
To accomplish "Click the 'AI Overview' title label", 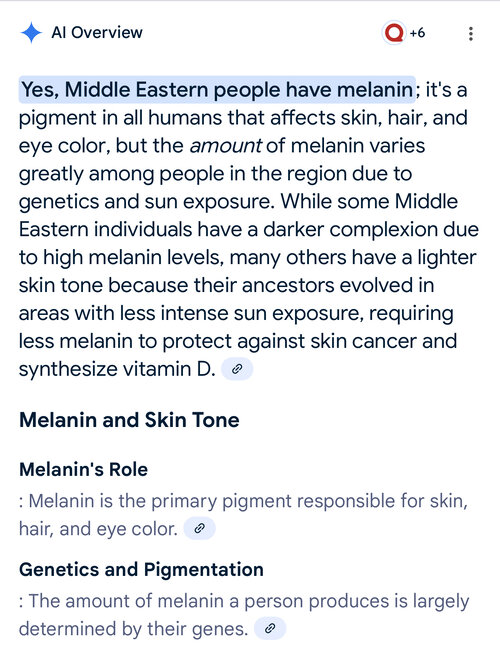I will 97,33.
